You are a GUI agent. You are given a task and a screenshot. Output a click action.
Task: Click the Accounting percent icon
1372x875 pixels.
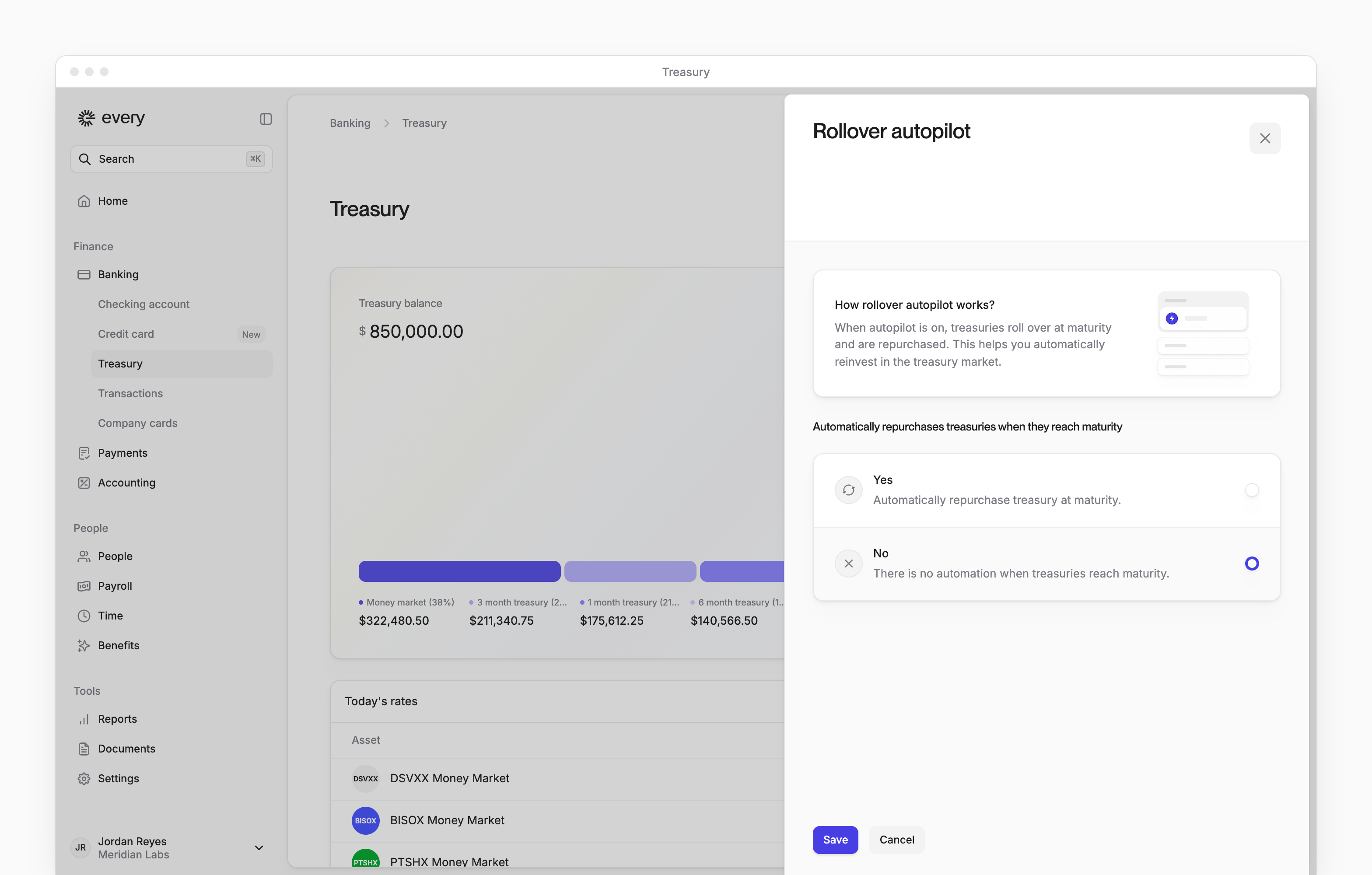pos(84,483)
